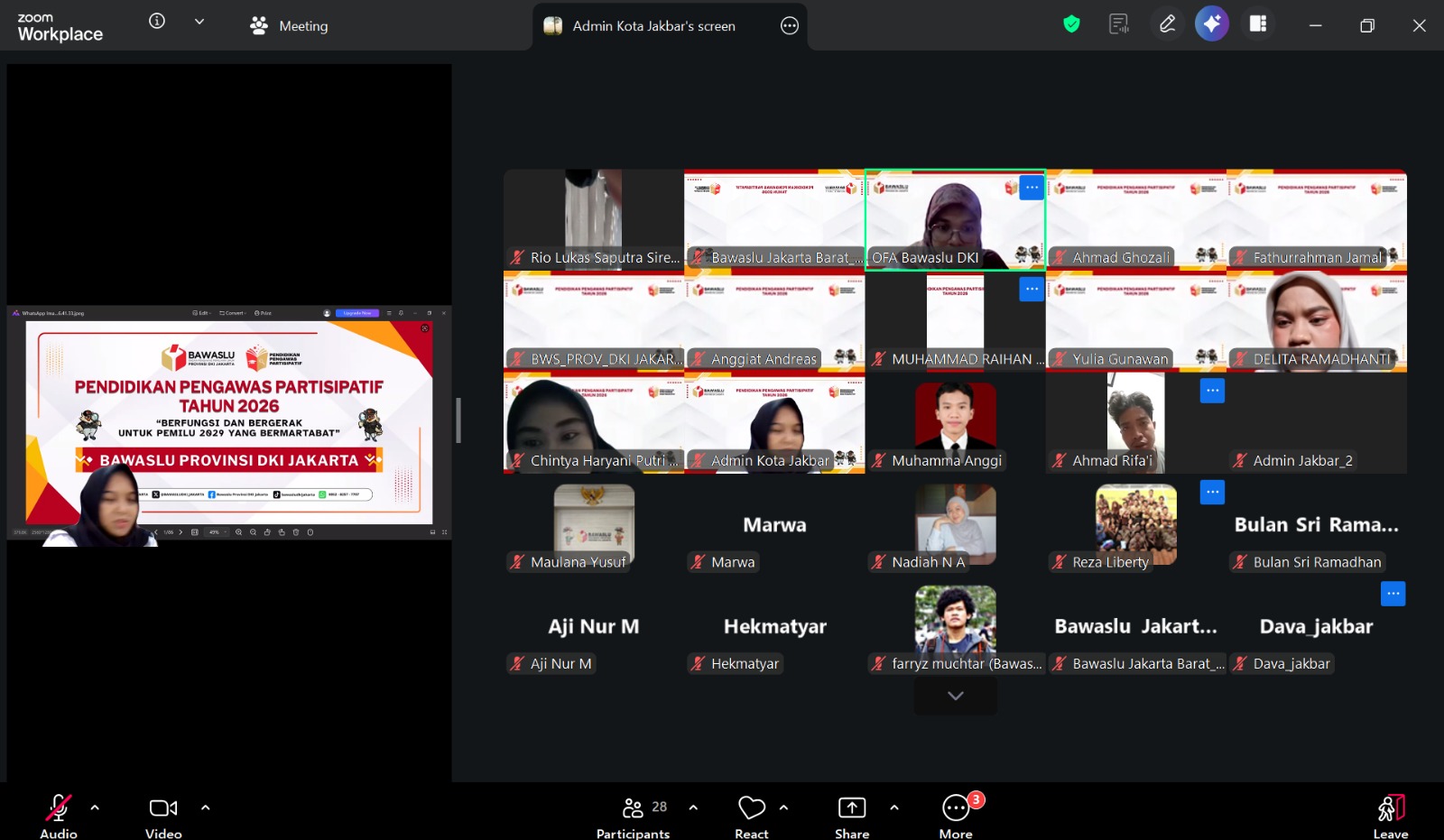Leave the meeting
1444x840 pixels.
1391,816
